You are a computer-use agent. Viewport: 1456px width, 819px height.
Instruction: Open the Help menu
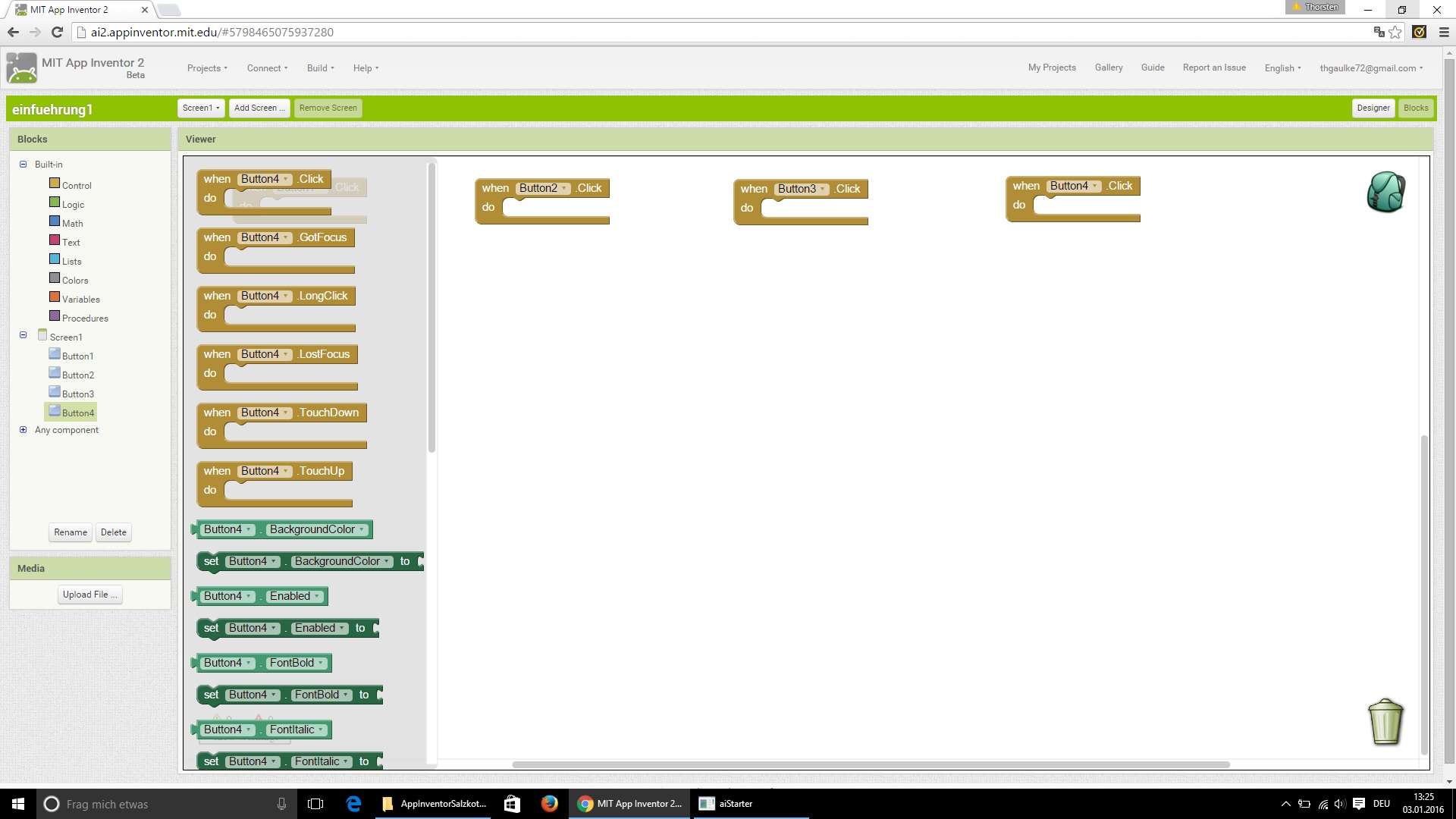(x=366, y=68)
